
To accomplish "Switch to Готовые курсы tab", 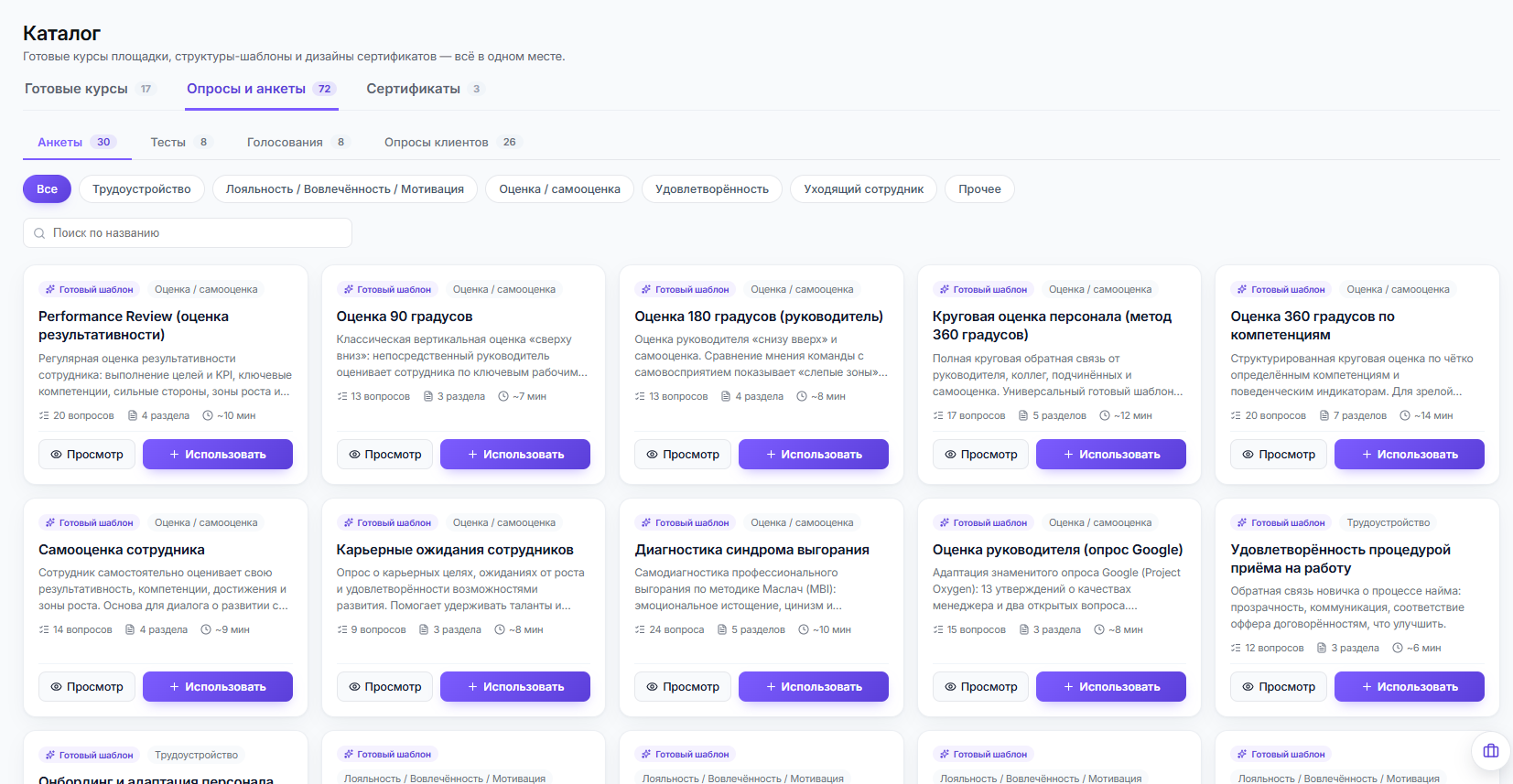I will [90, 89].
